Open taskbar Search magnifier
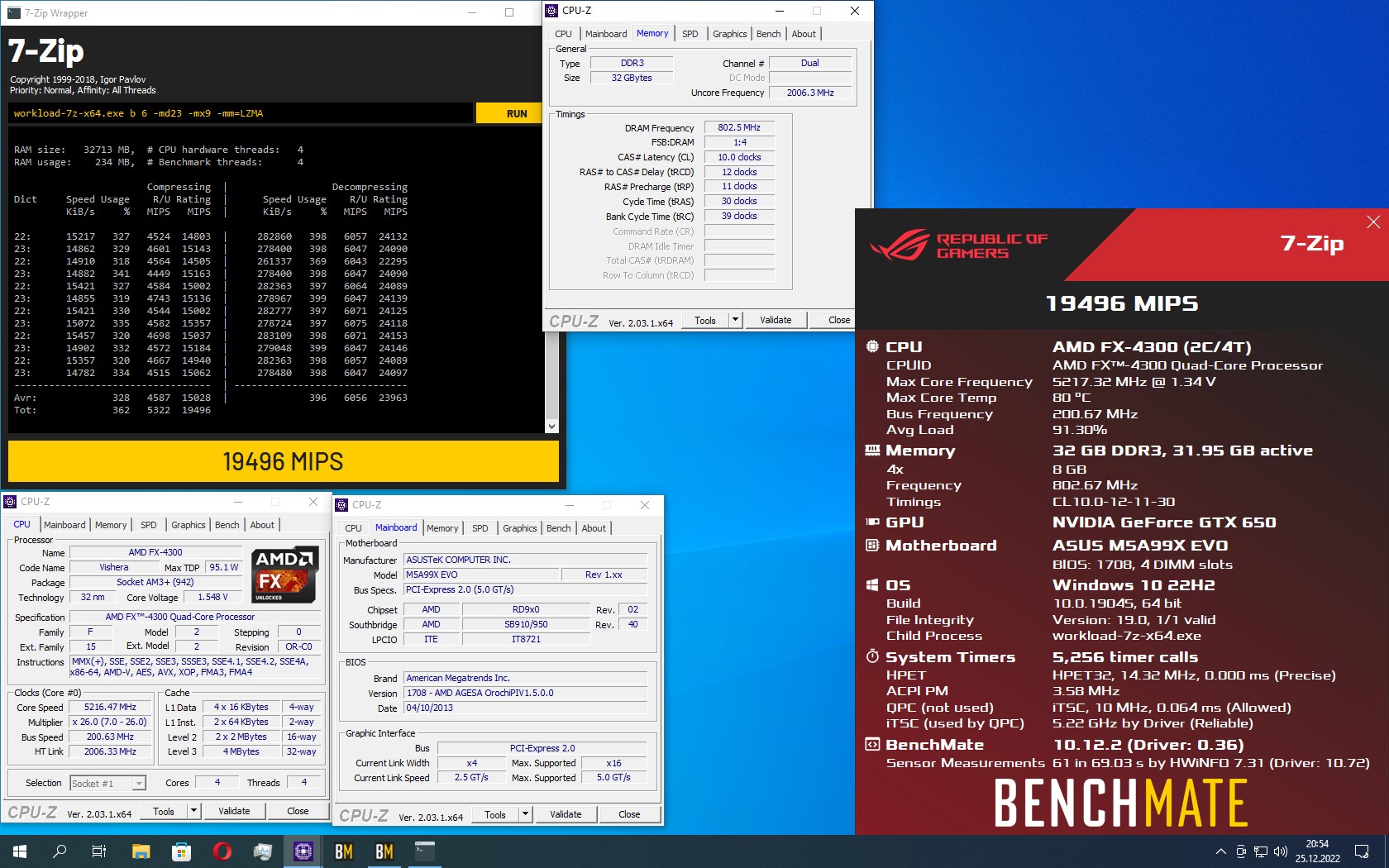The width and height of the screenshot is (1389, 868). click(60, 851)
